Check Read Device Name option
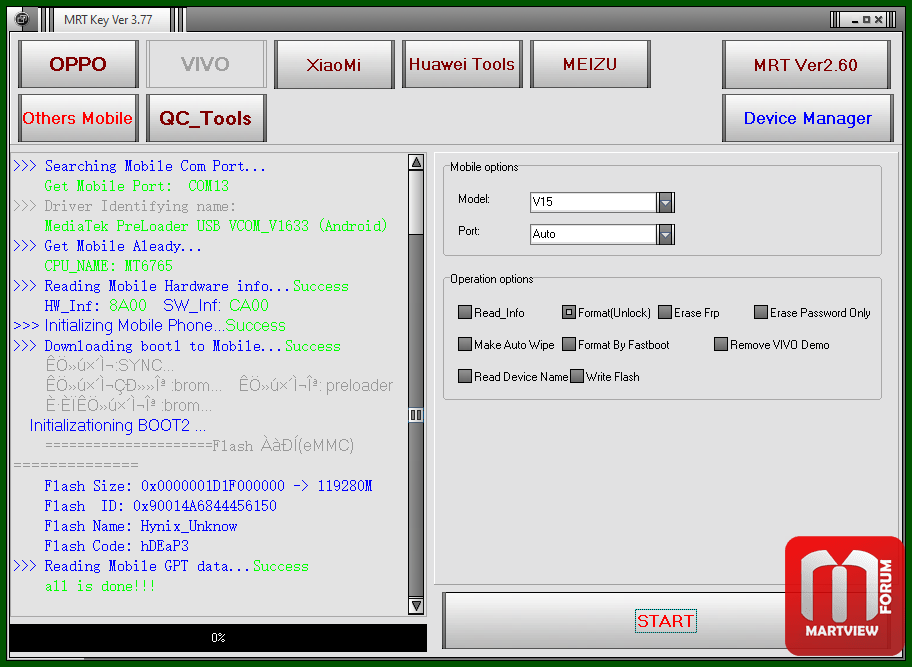The image size is (912, 667). 465,376
